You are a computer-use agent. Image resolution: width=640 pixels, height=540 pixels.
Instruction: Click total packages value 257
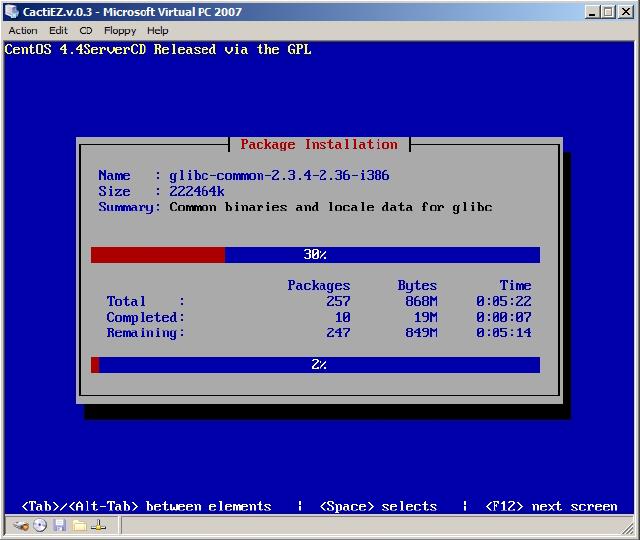[338, 301]
